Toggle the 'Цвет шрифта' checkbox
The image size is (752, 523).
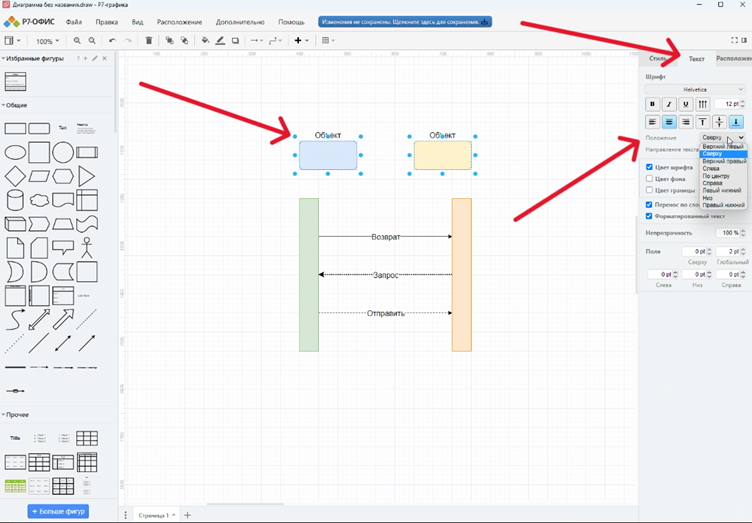tap(650, 167)
